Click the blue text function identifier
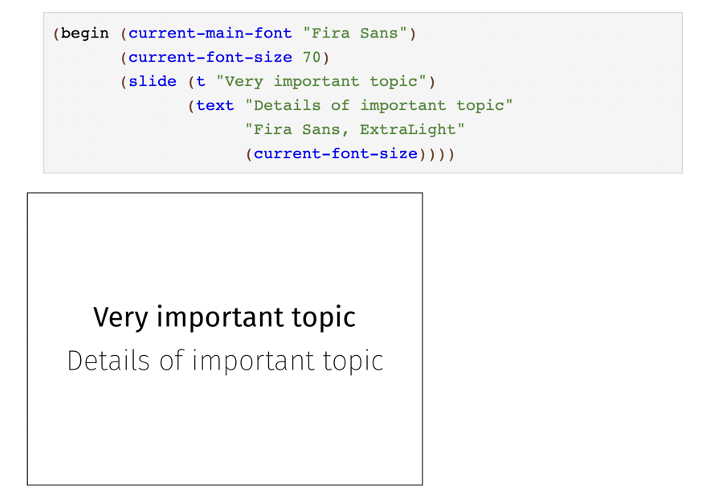The image size is (704, 497). 215,105
